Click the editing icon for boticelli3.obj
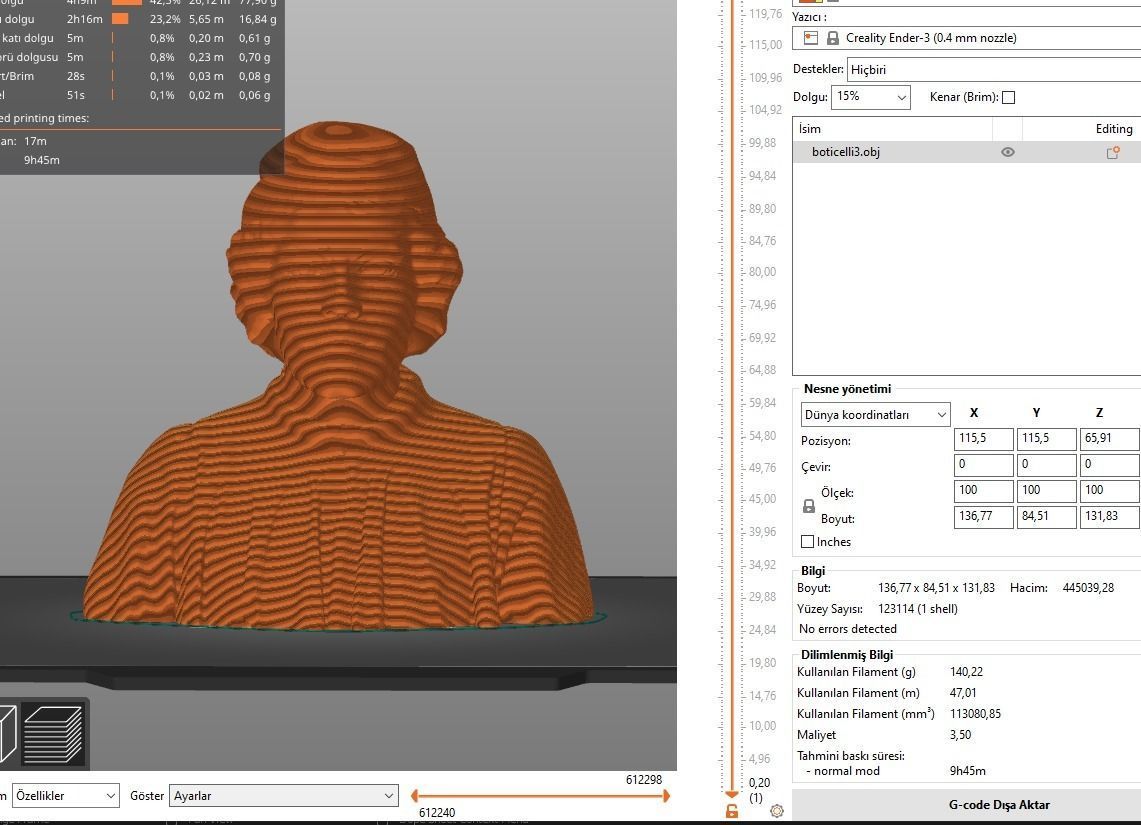This screenshot has height=825, width=1141. [x=1113, y=152]
